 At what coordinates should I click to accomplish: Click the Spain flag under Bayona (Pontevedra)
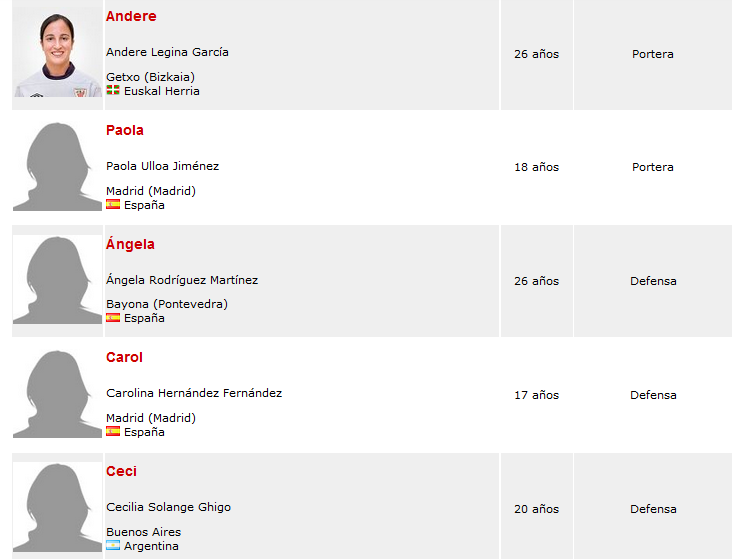[113, 318]
